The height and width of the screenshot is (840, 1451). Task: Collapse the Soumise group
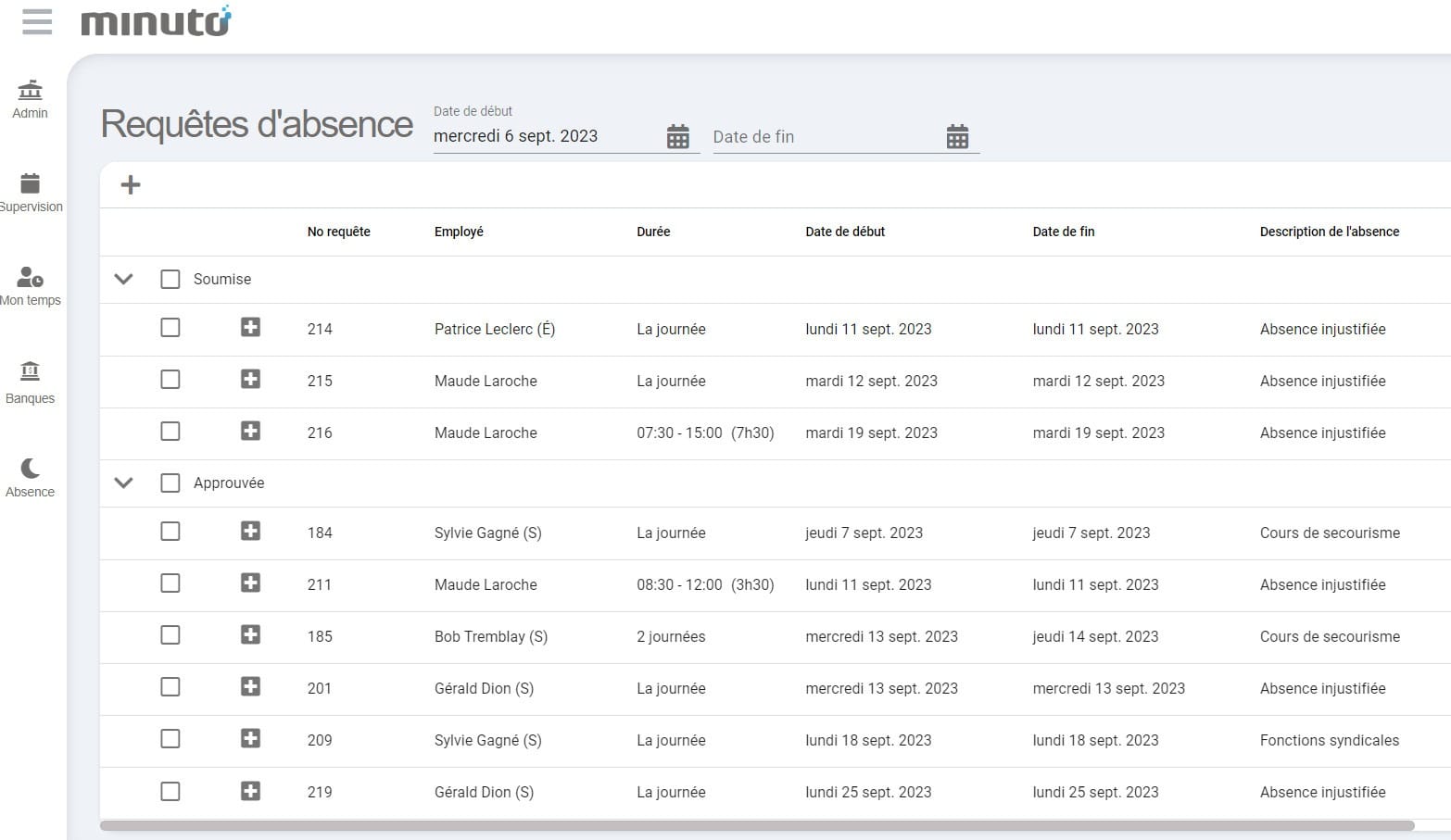click(123, 279)
